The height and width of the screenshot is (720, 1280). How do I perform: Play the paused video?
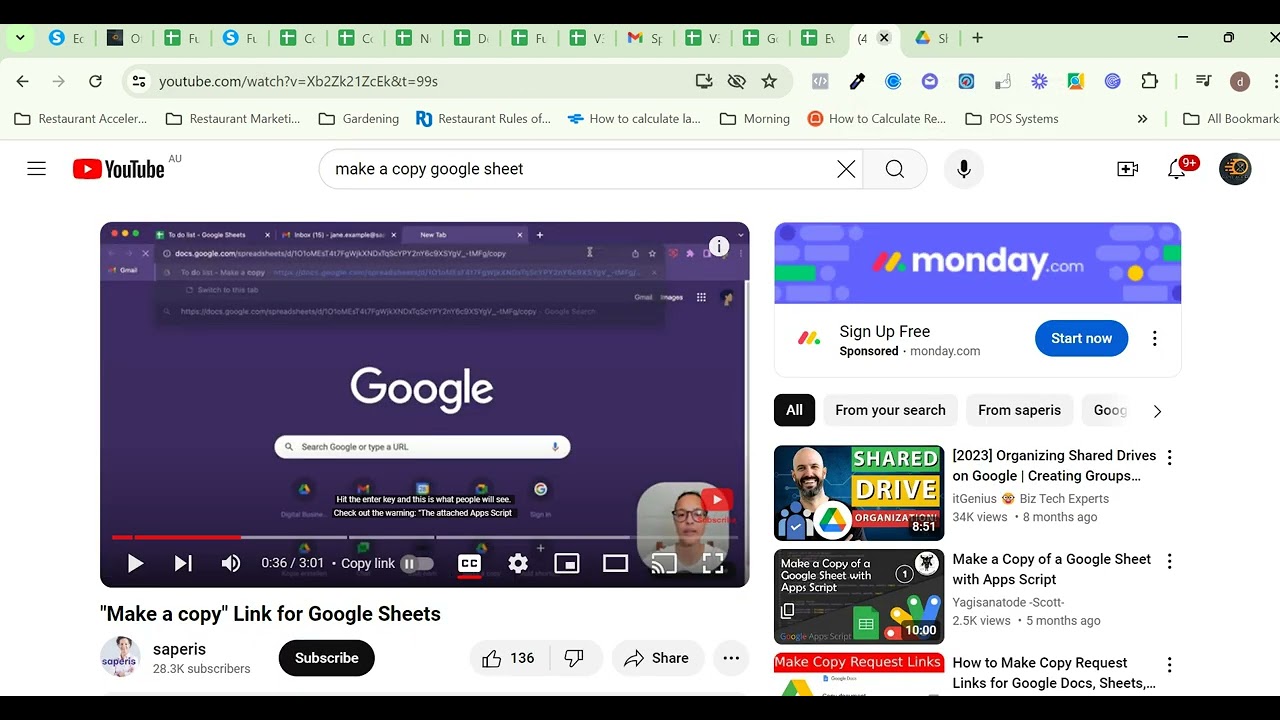click(x=135, y=564)
